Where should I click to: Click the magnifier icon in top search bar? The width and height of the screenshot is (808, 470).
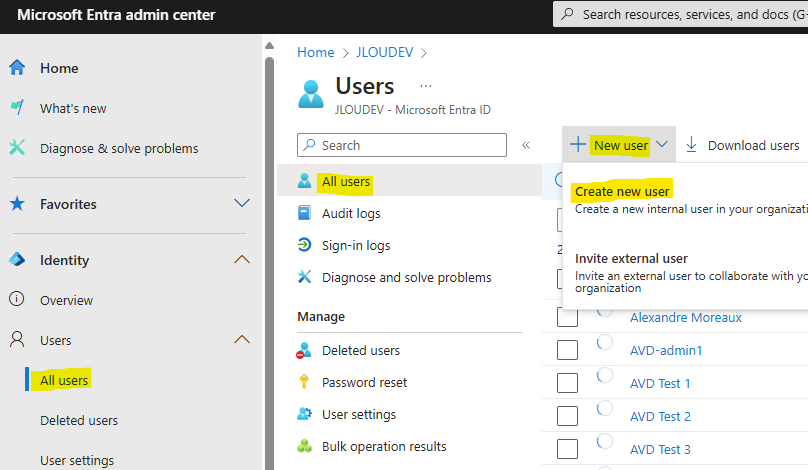coord(567,14)
